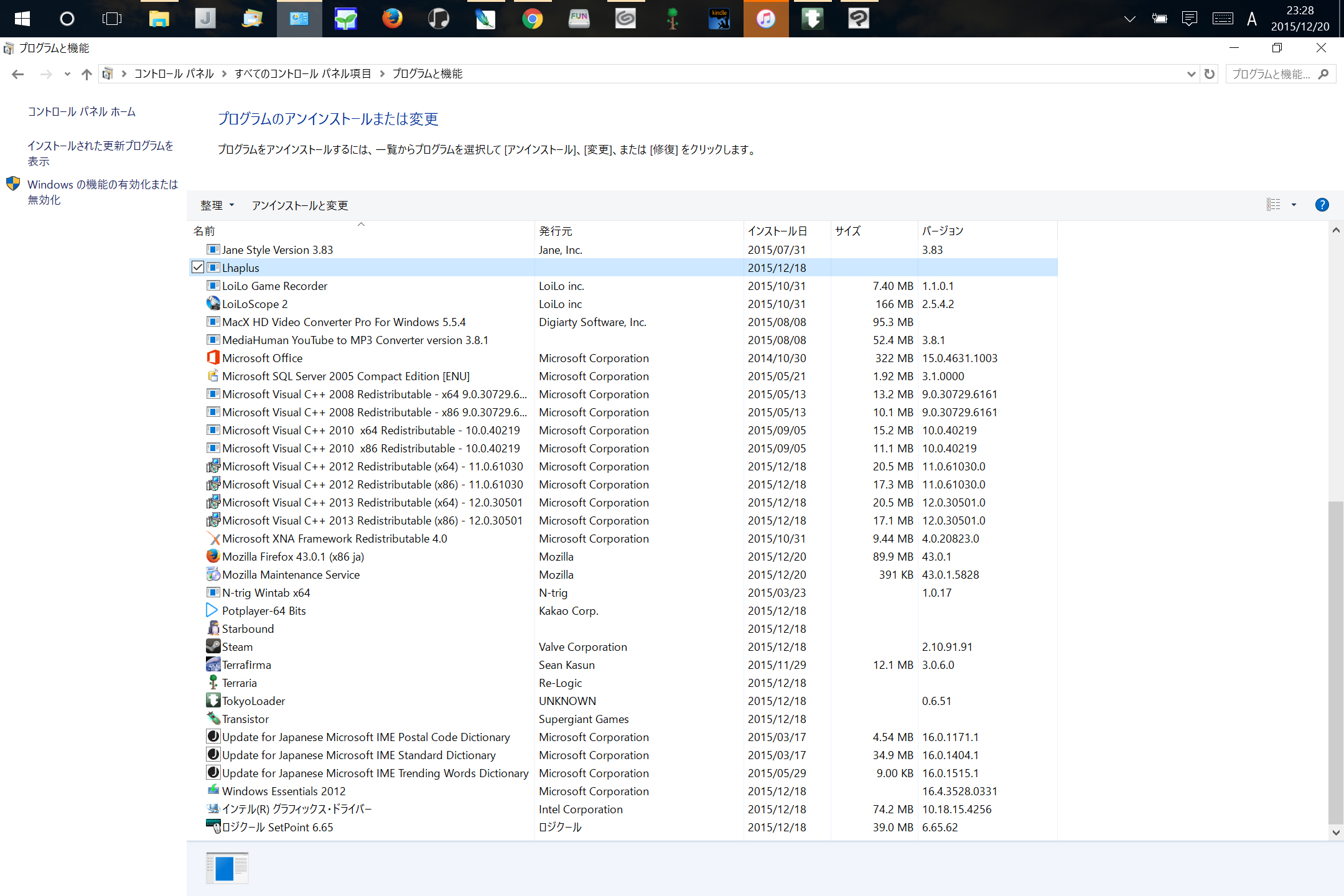The width and height of the screenshot is (1344, 896).
Task: Click the Steam program icon in list
Action: tap(213, 646)
